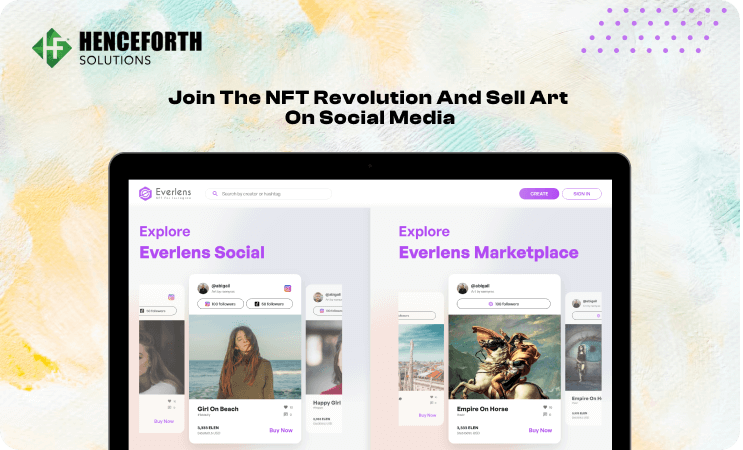Like the Empire On Horse artwork
The width and height of the screenshot is (743, 450).
click(545, 407)
